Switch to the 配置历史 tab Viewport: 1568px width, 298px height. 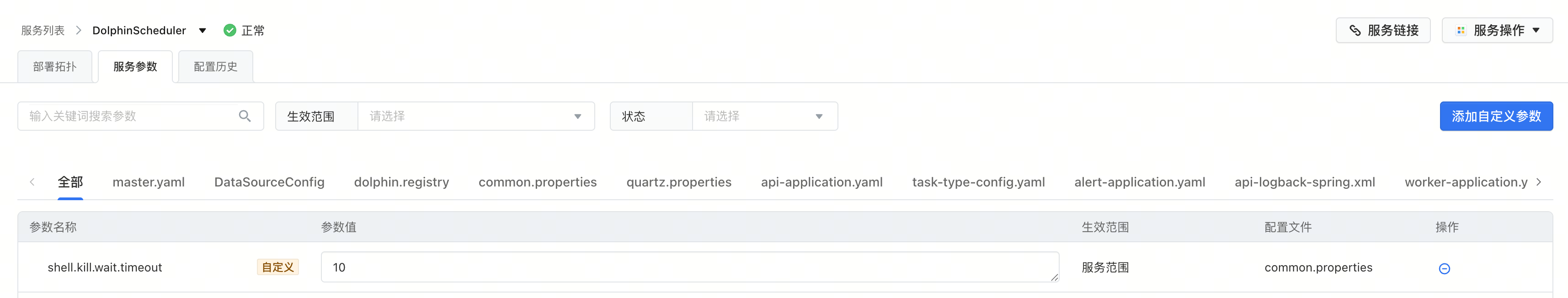[x=215, y=67]
